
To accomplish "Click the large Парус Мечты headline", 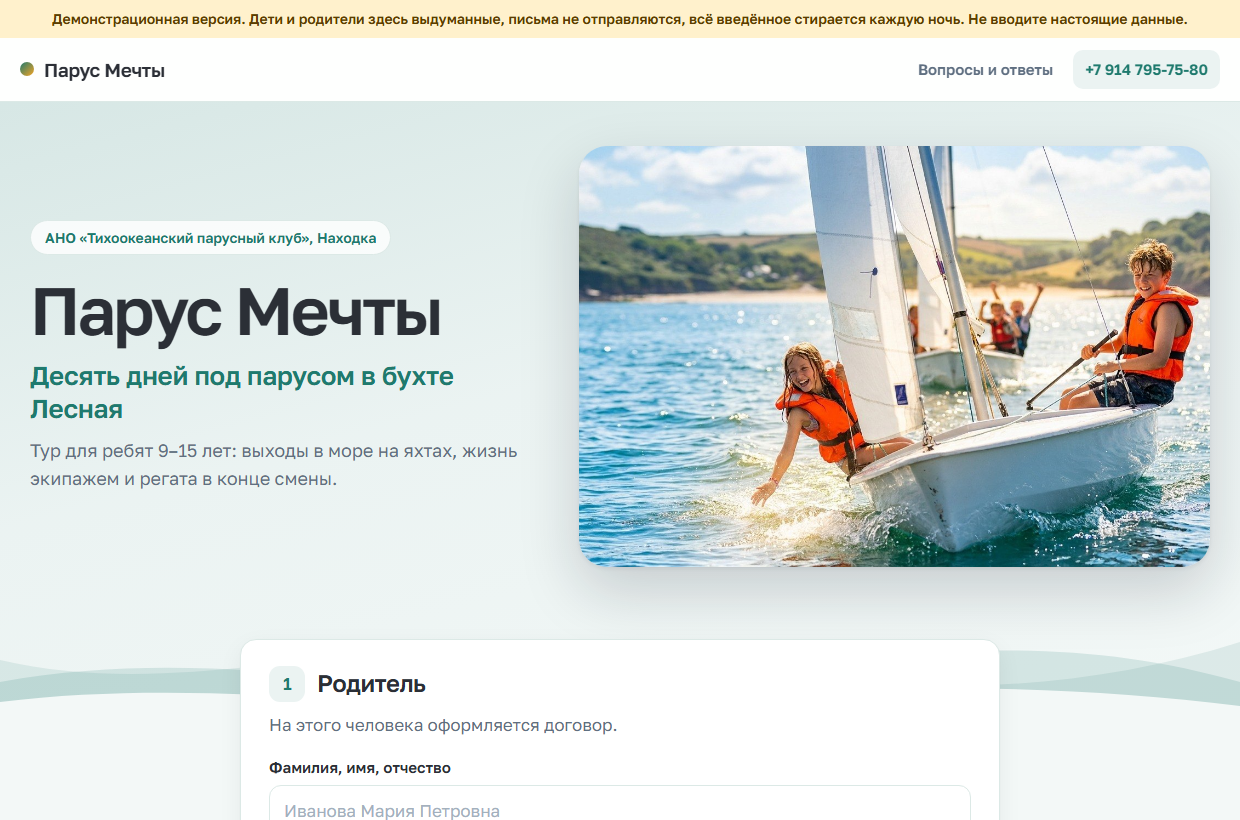I will click(236, 312).
